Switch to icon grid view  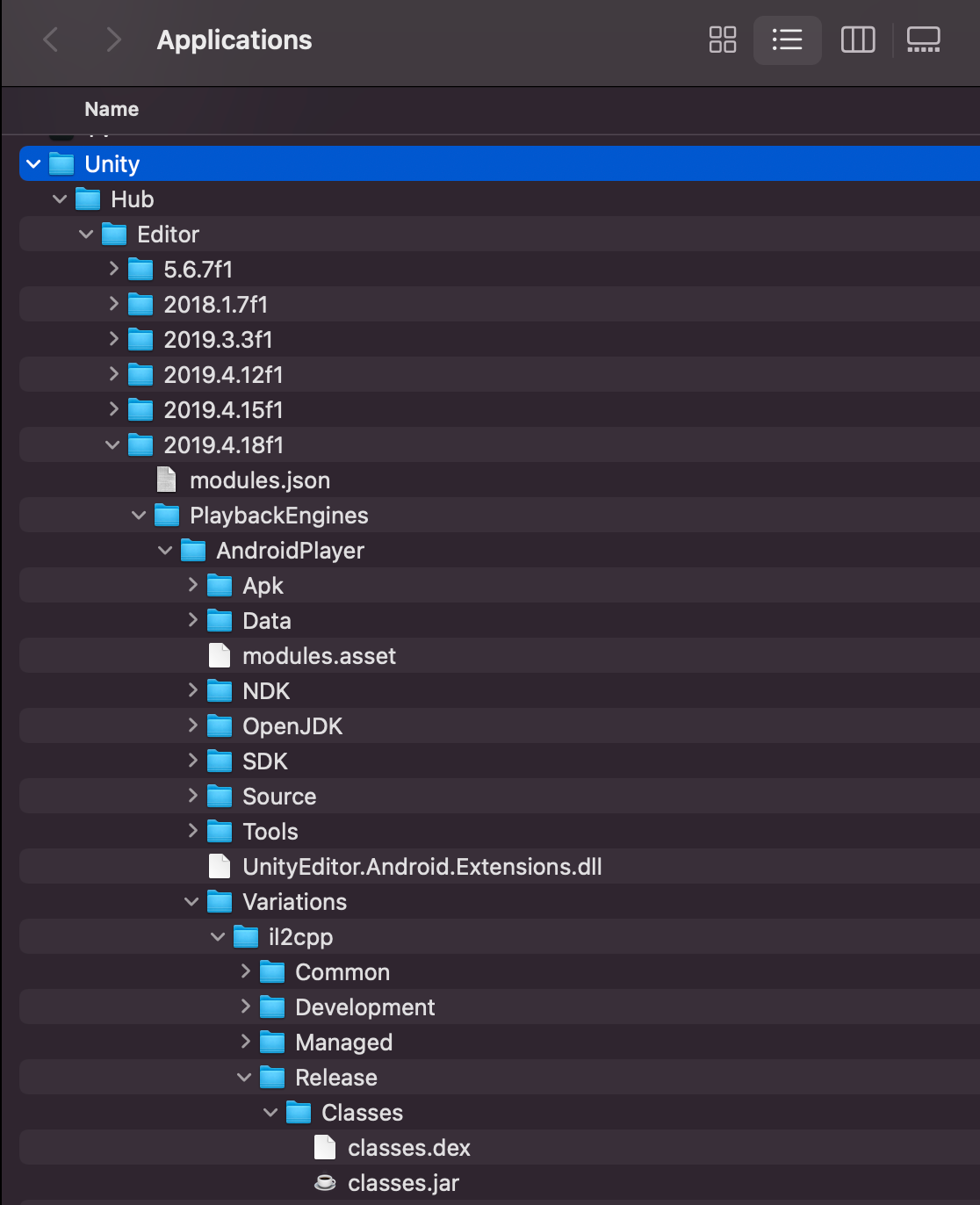point(723,40)
